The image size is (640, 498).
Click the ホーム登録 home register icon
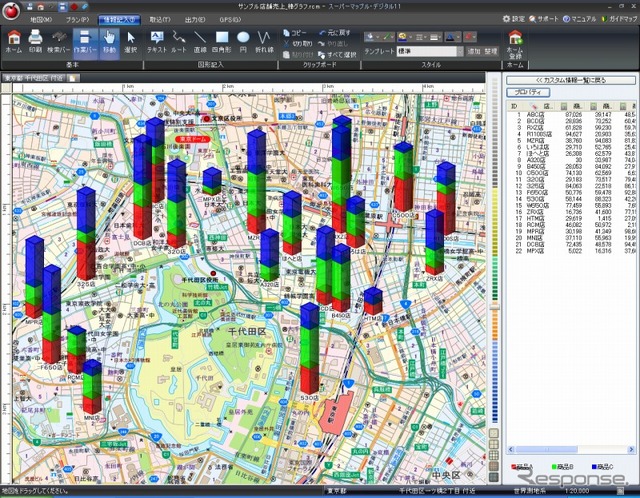[515, 44]
